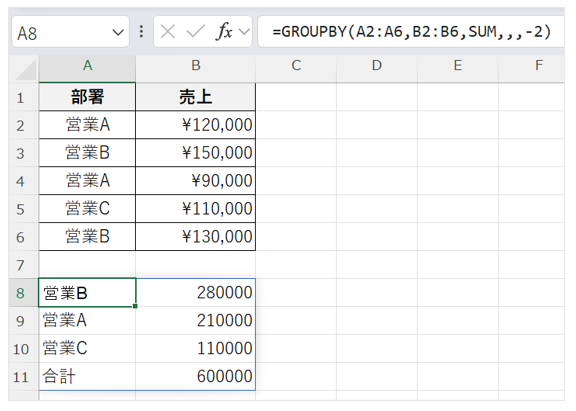Select cell A2 containing 営業A
This screenshot has width=576, height=411.
coord(87,125)
